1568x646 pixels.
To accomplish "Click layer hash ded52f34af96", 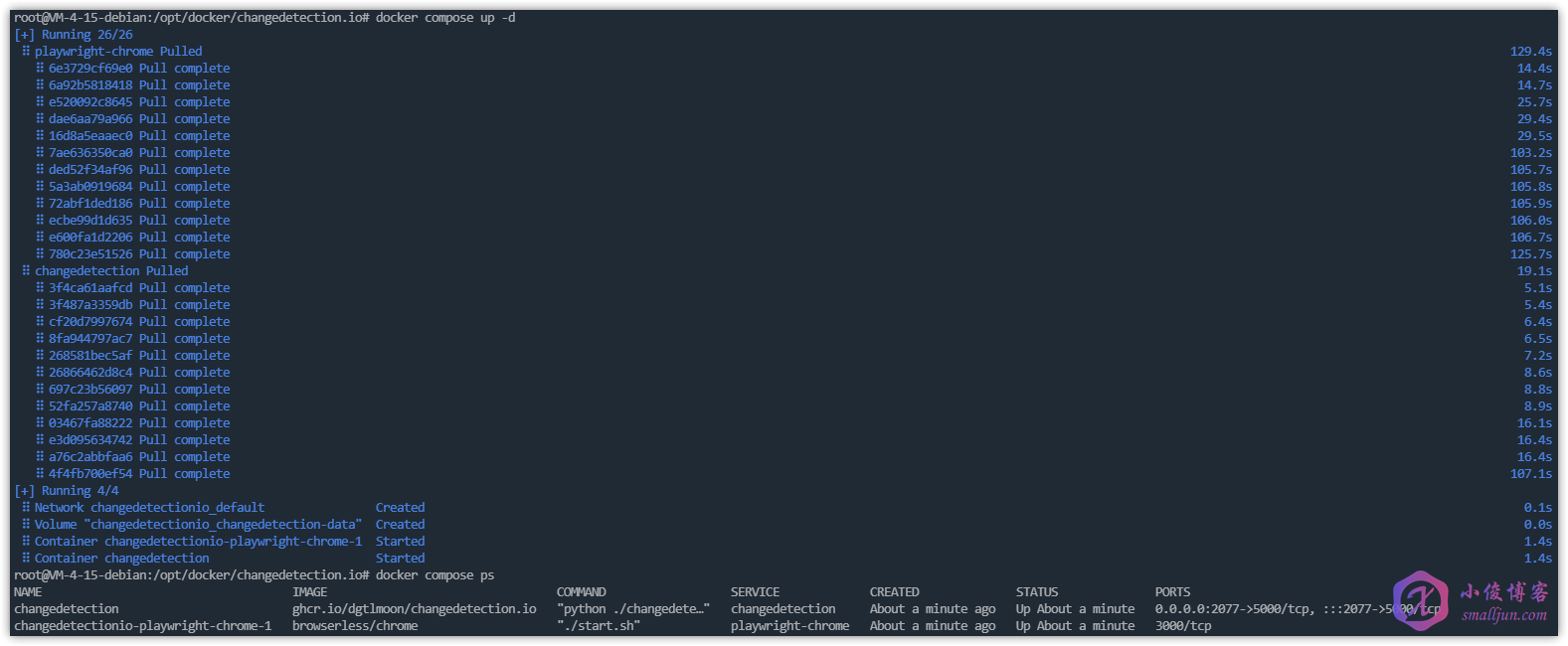I will click(90, 170).
